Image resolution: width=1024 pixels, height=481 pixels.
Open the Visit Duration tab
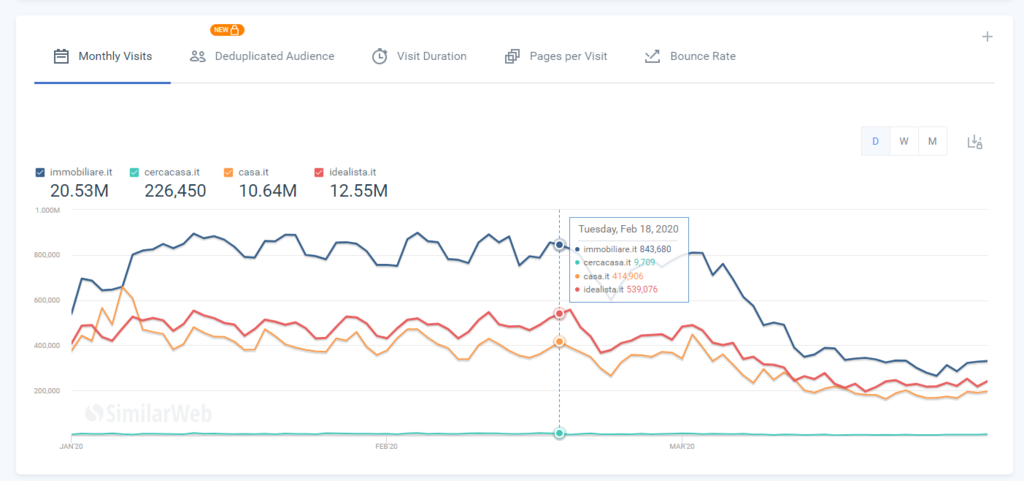point(419,56)
